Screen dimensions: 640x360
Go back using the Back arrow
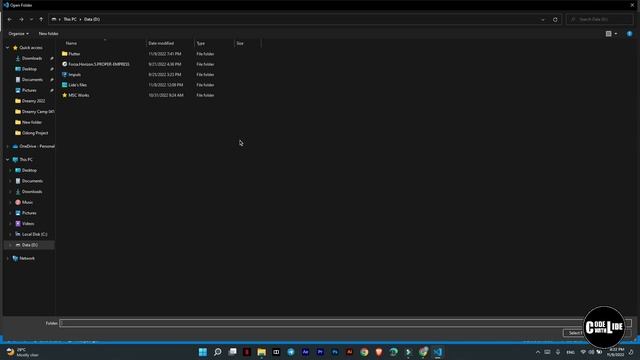tap(10, 19)
